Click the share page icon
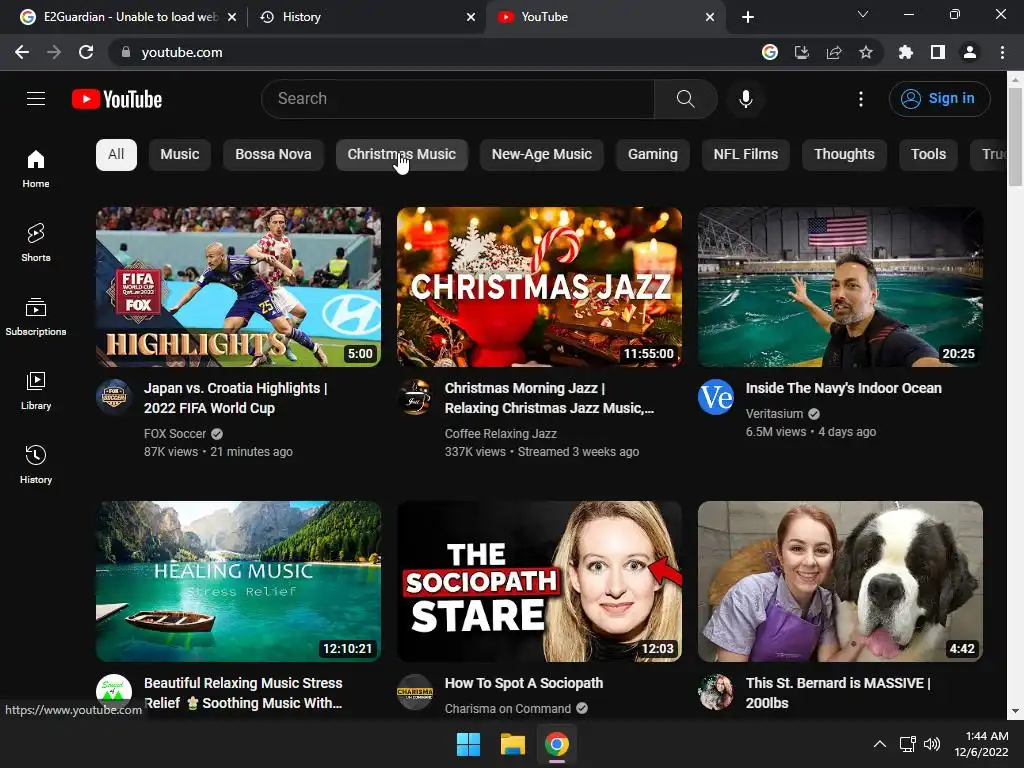The height and width of the screenshot is (768, 1024). tap(834, 52)
